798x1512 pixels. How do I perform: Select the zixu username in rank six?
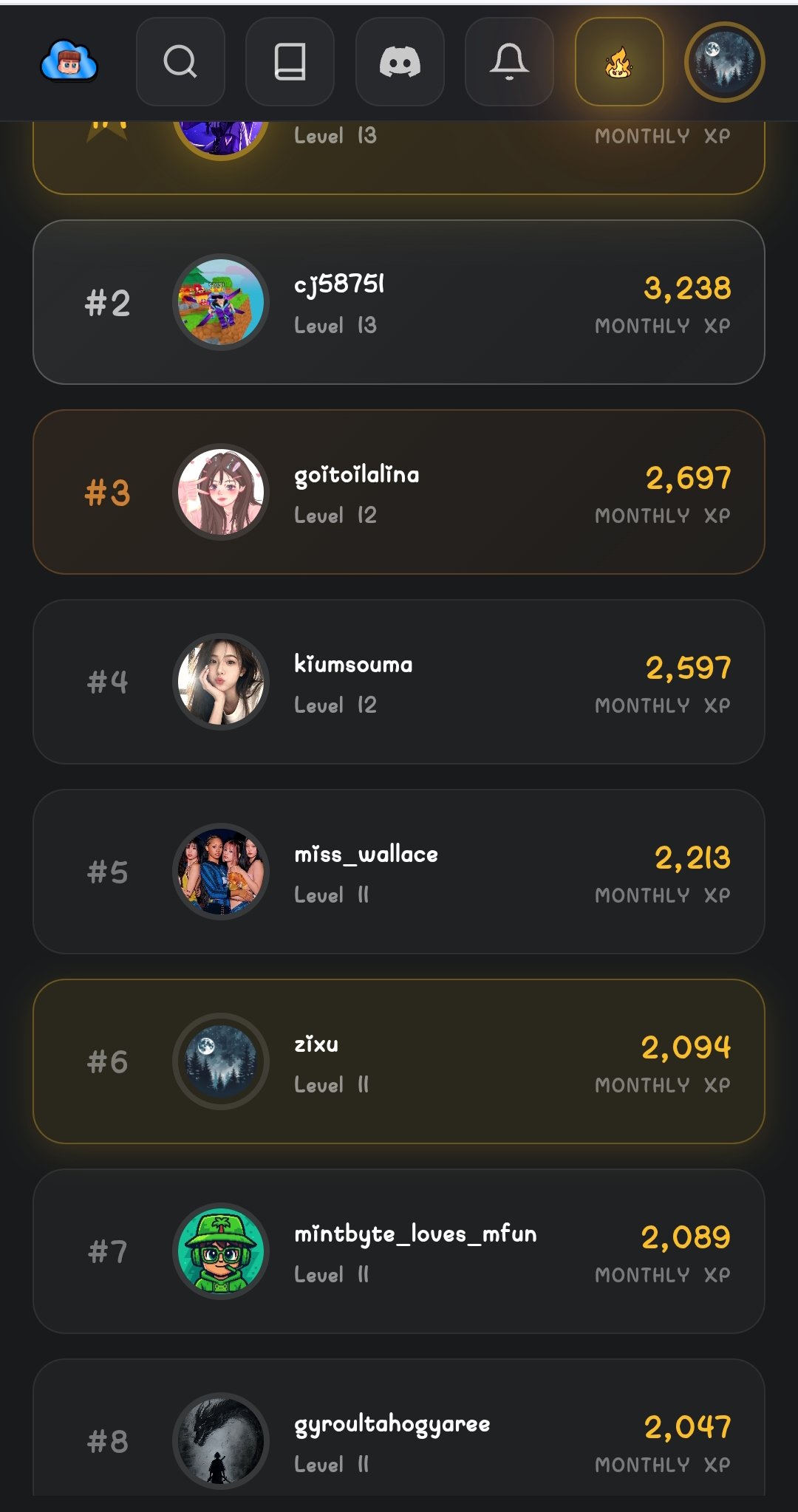click(316, 1044)
